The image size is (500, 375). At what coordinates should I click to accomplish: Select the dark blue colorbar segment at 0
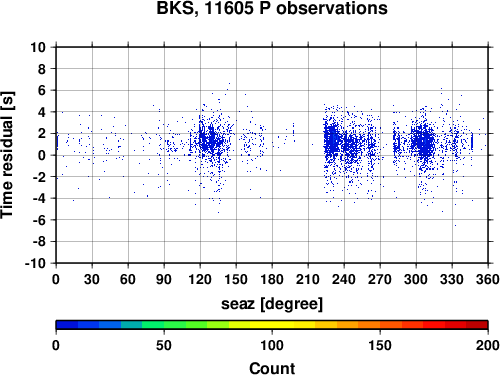(67, 325)
